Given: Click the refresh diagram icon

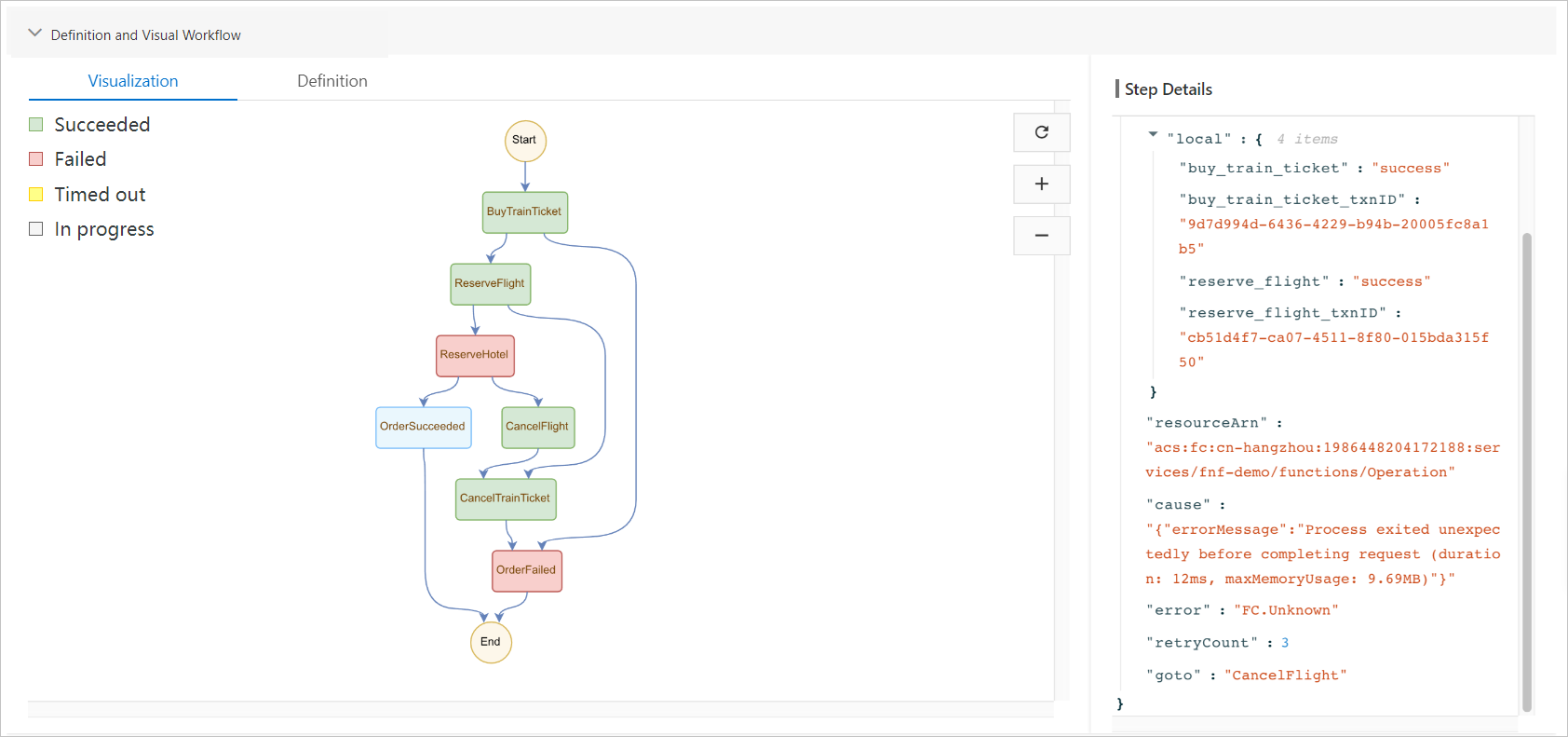Looking at the screenshot, I should pos(1041,132).
